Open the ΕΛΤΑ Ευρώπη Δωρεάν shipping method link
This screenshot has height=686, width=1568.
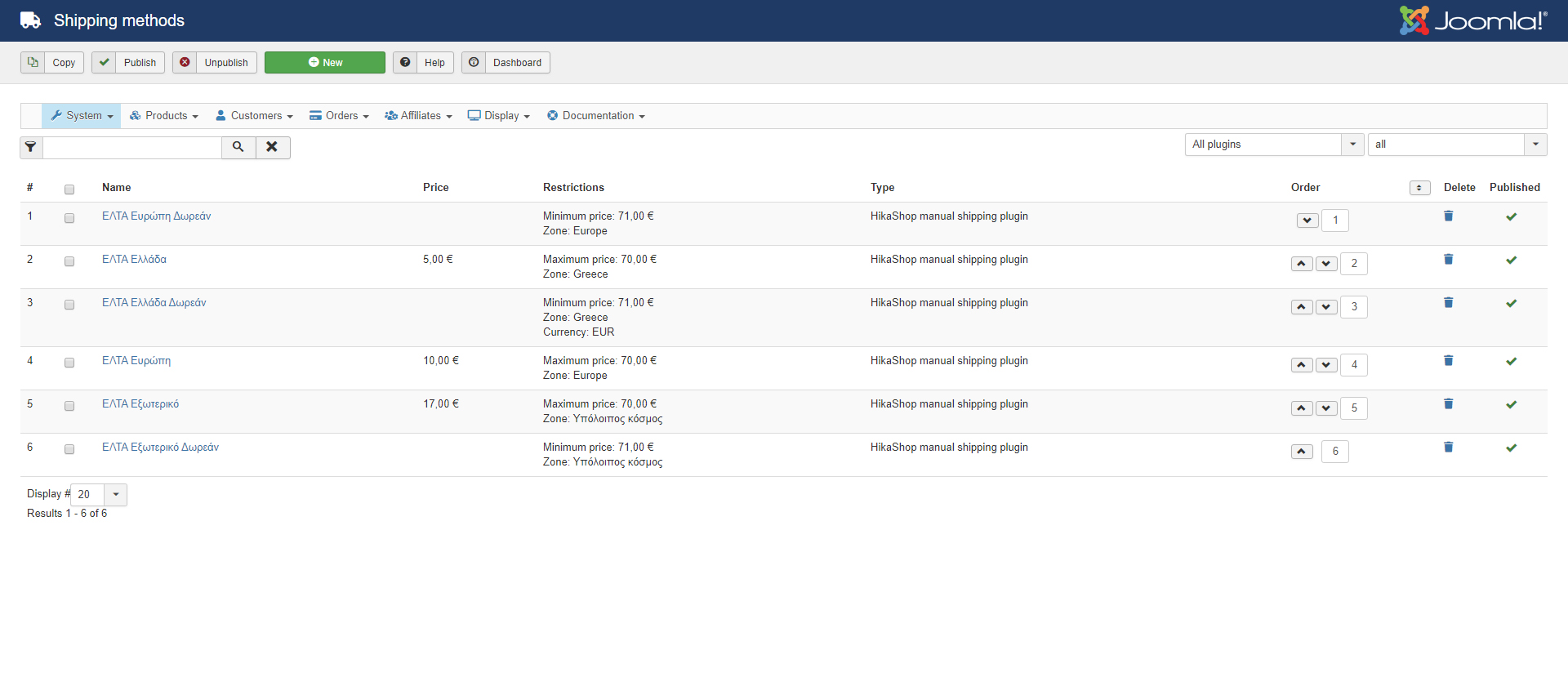(x=156, y=216)
